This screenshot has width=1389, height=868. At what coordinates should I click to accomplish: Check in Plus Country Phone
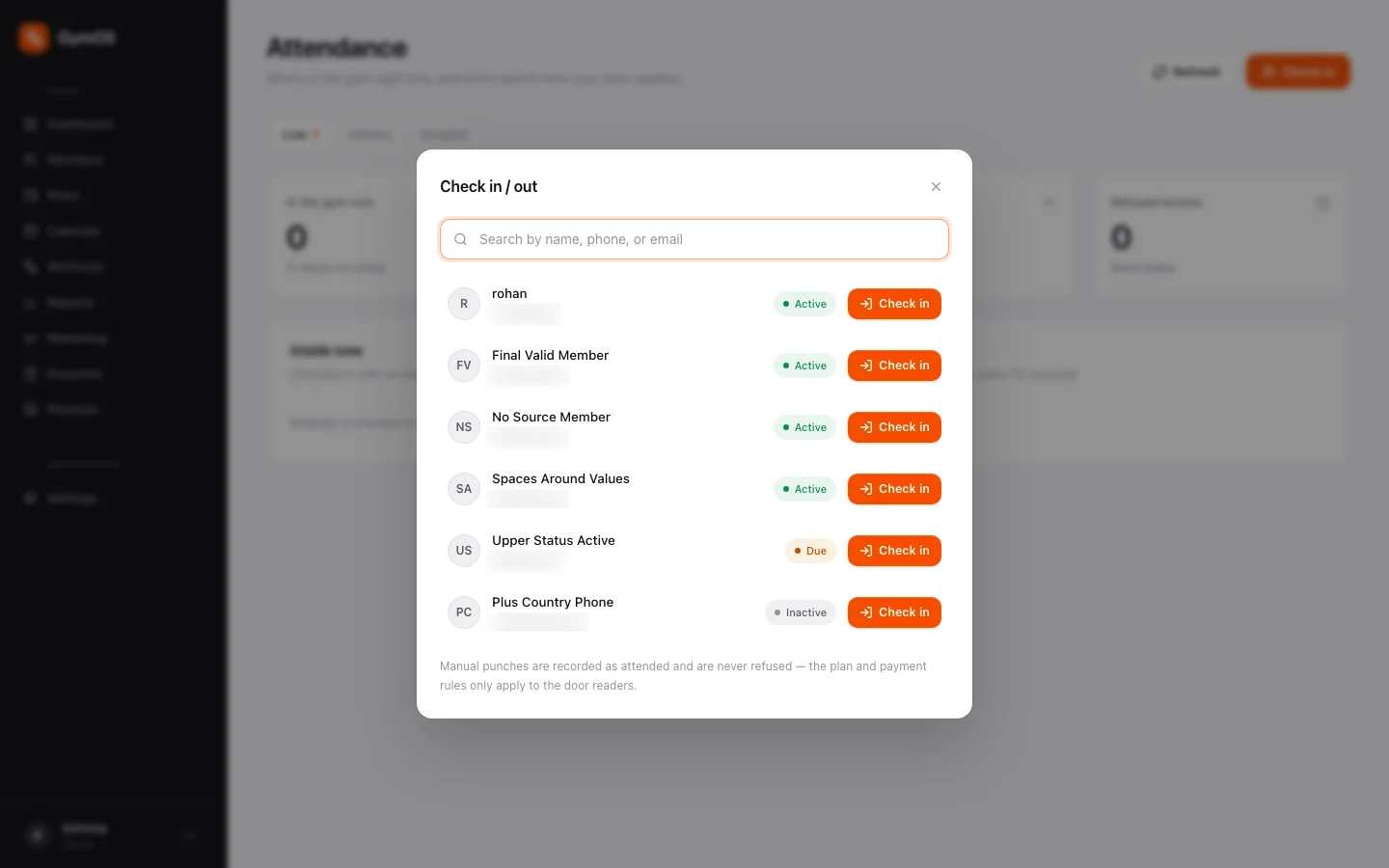[894, 612]
